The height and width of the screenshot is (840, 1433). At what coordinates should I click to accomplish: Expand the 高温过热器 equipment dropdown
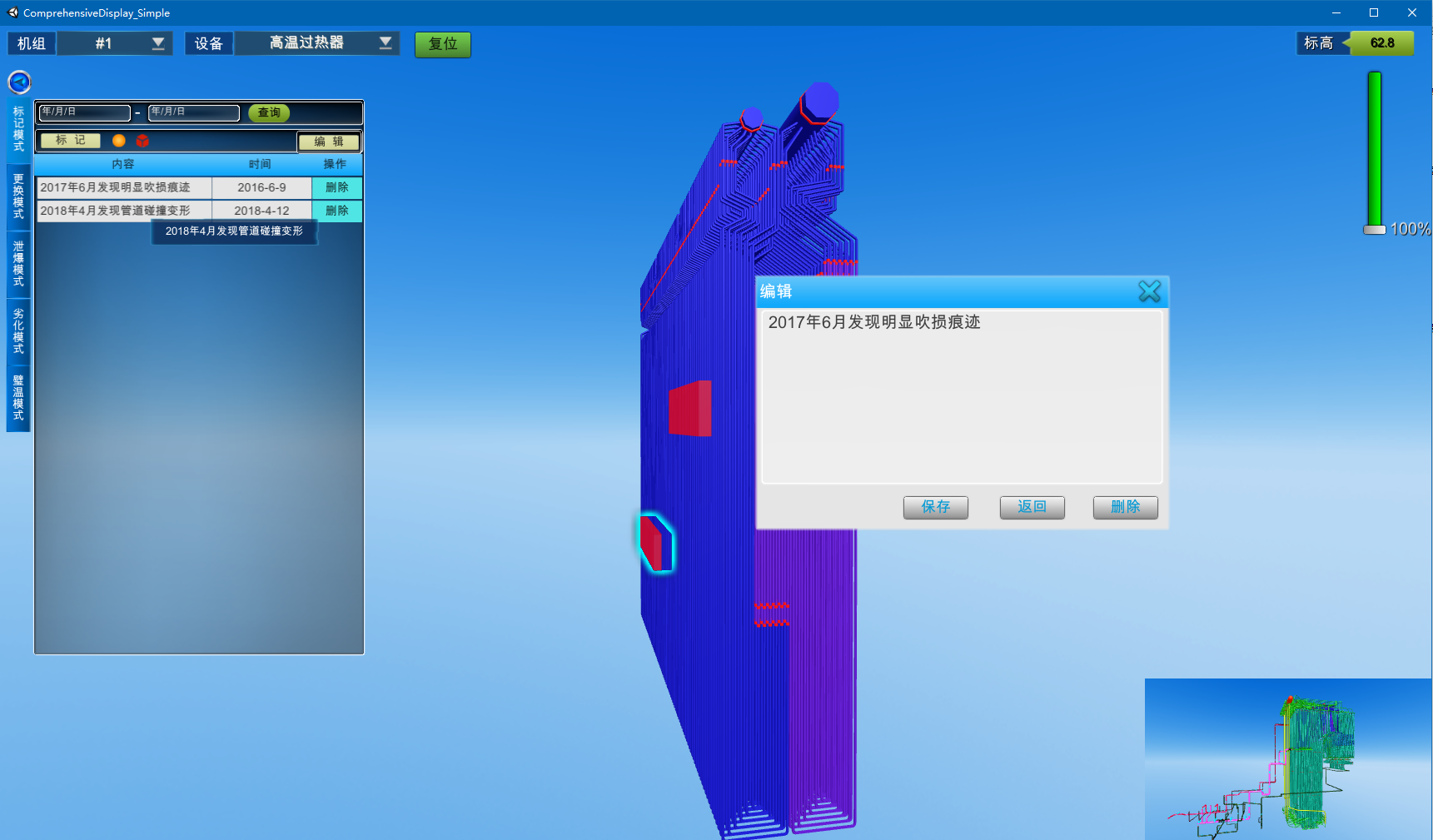[385, 43]
